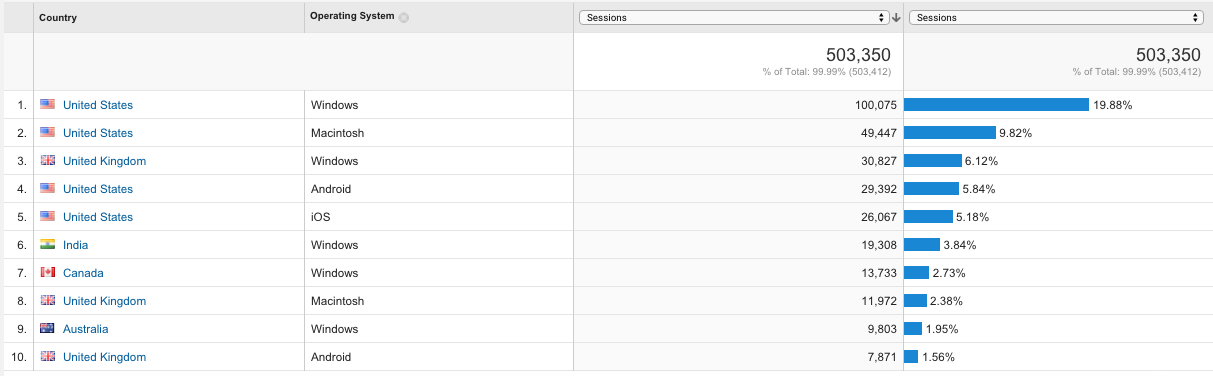This screenshot has height=376, width=1213.
Task: Click the United States flag in row 1
Action: pyautogui.click(x=47, y=105)
